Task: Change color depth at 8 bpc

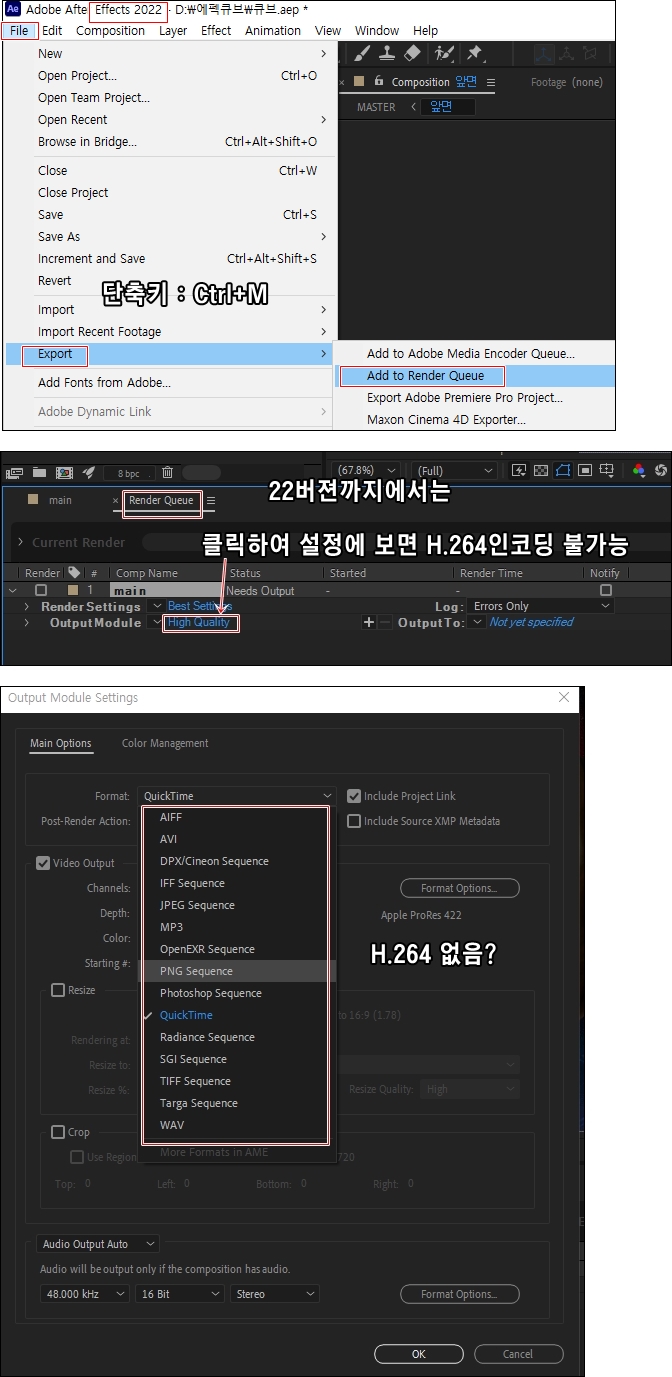Action: point(129,473)
